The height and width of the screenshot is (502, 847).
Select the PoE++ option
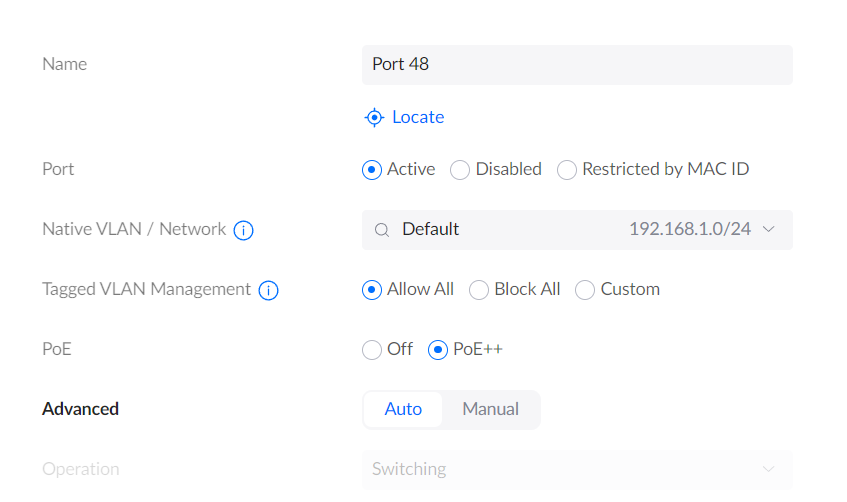tap(438, 350)
